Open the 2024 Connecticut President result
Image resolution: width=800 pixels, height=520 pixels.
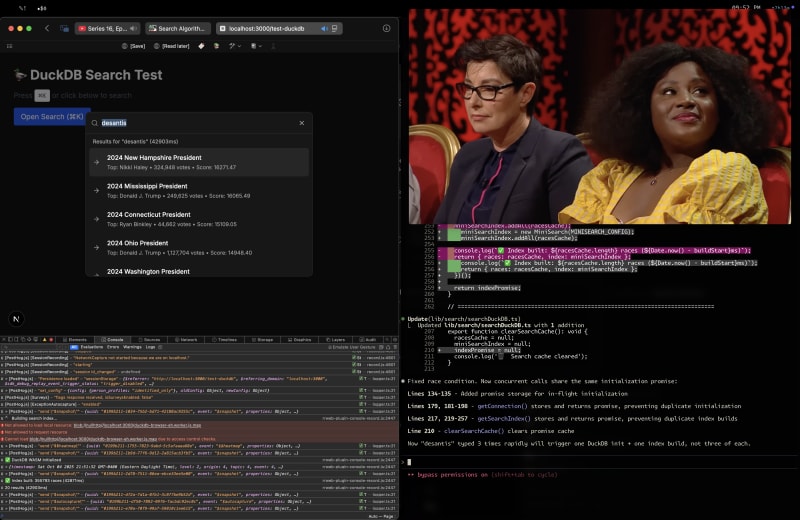click(199, 219)
